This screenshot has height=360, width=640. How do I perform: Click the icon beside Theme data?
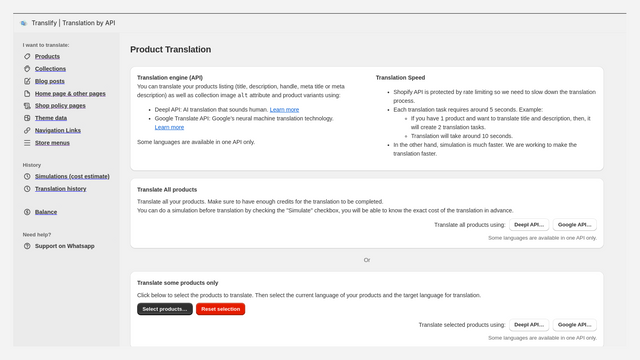27,118
